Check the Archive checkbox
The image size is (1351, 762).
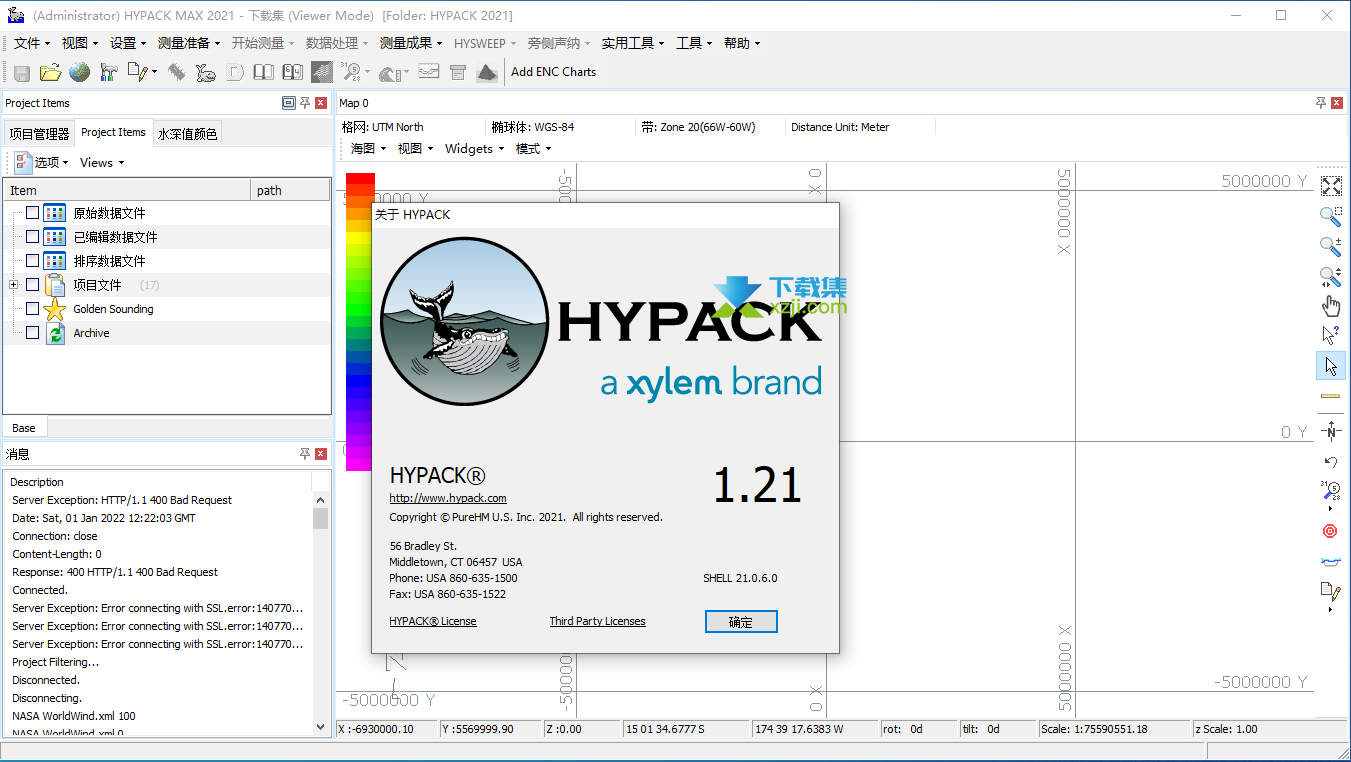point(32,333)
